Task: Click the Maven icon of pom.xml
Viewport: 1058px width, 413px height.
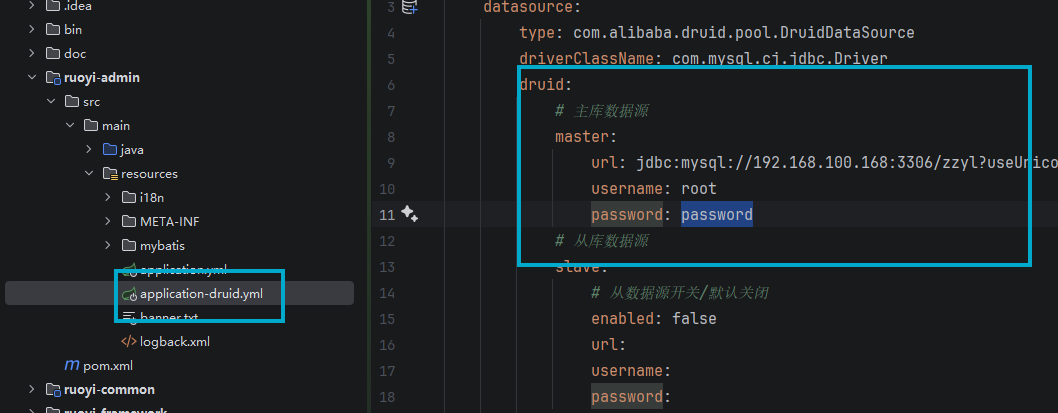Action: pyautogui.click(x=72, y=366)
